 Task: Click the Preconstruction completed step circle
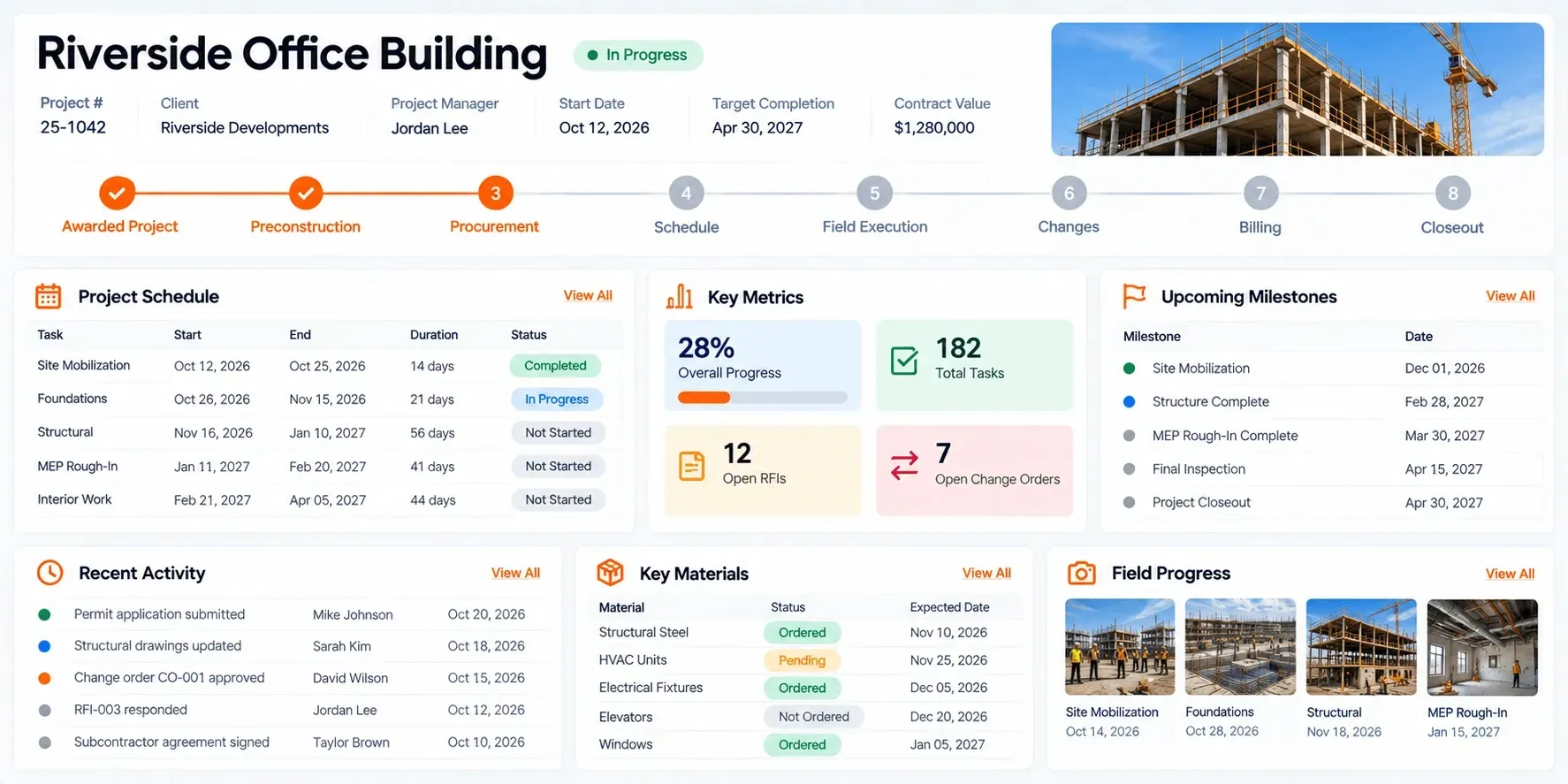(x=306, y=193)
